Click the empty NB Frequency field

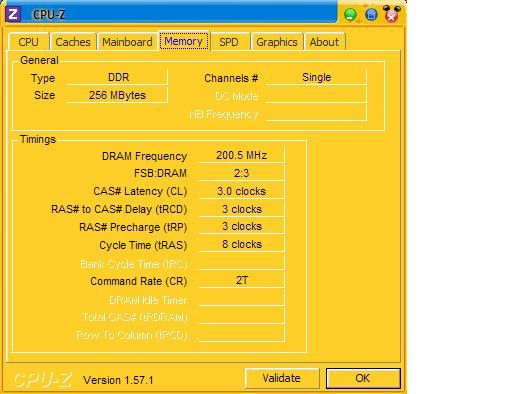[x=316, y=114]
